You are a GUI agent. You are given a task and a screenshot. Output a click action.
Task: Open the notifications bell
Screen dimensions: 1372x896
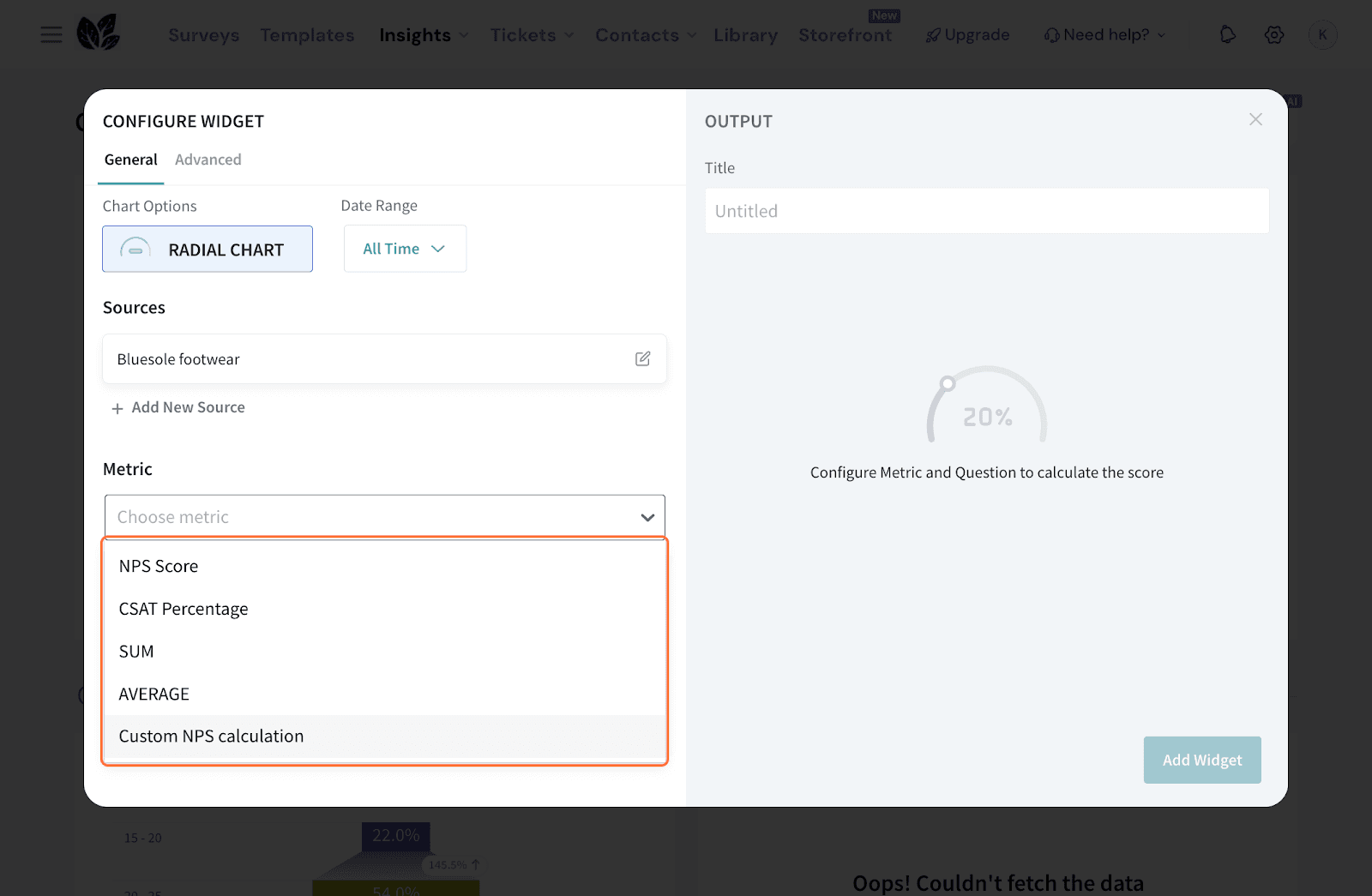pos(1227,34)
